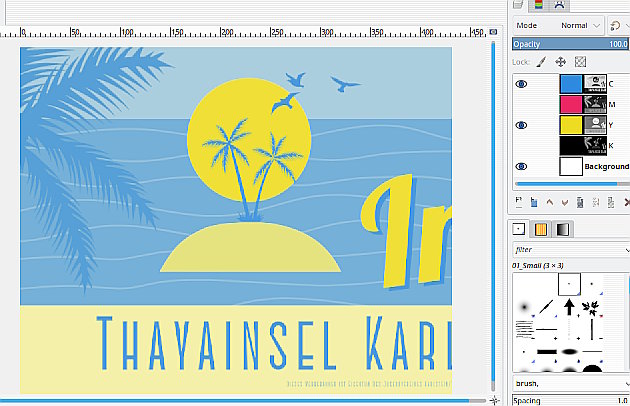630x406 pixels.
Task: Switch to the Channels tab
Action: [x=538, y=5]
